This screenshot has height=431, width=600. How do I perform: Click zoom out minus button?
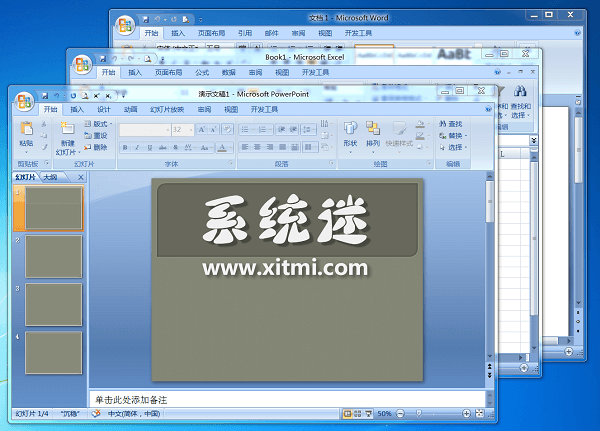pyautogui.click(x=400, y=414)
